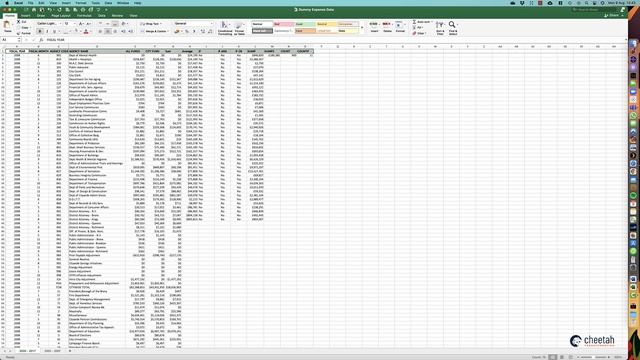This screenshot has width=640, height=360.
Task: Open the Clear dropdown
Action: [420, 33]
